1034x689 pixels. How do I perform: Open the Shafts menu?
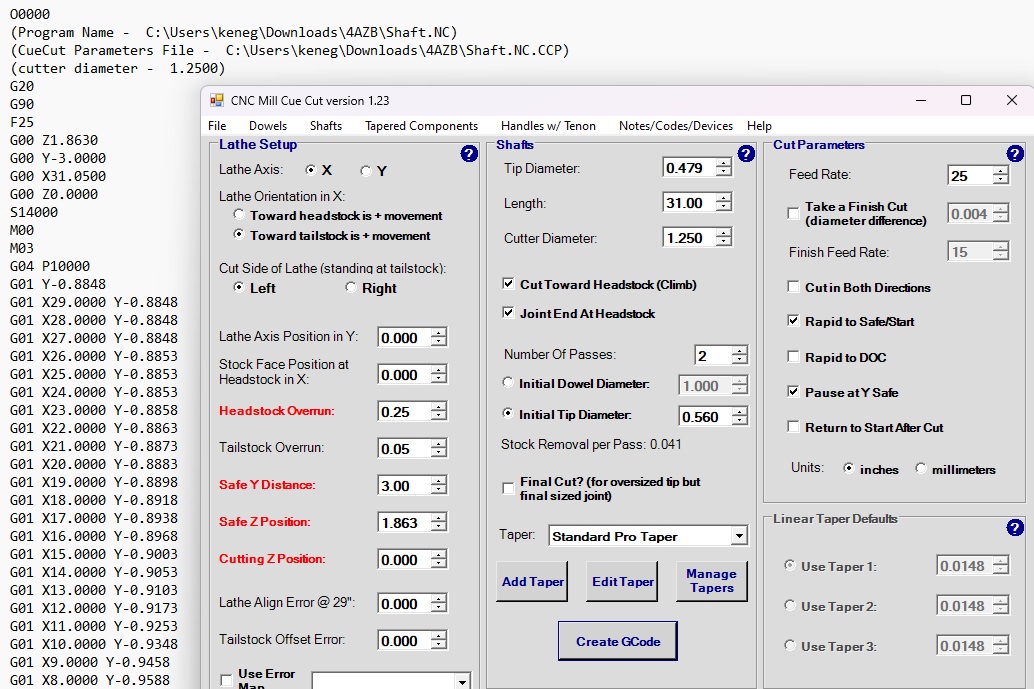(326, 126)
